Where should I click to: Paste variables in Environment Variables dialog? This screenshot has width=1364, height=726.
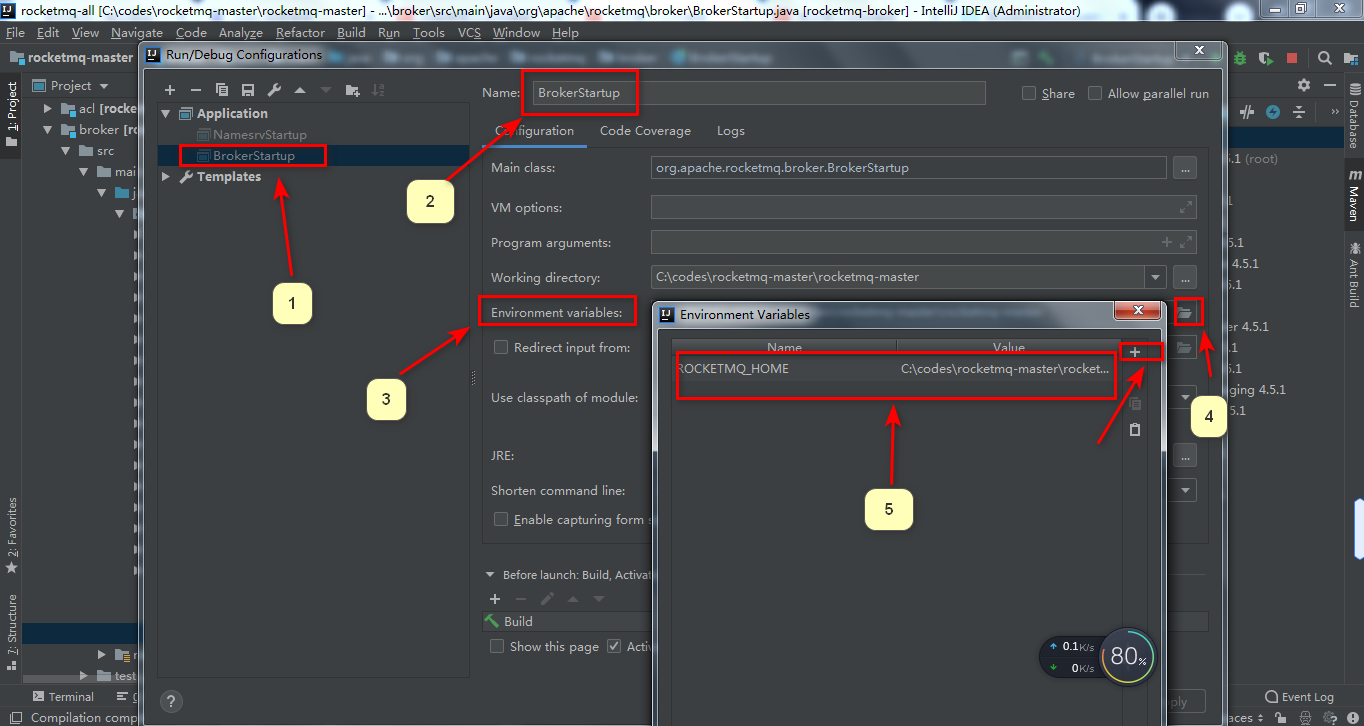1135,430
